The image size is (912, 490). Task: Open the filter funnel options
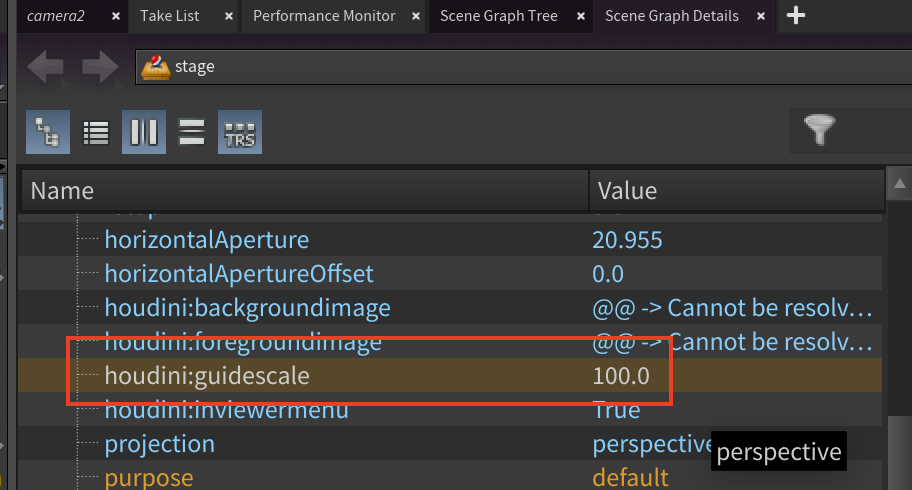click(x=820, y=129)
